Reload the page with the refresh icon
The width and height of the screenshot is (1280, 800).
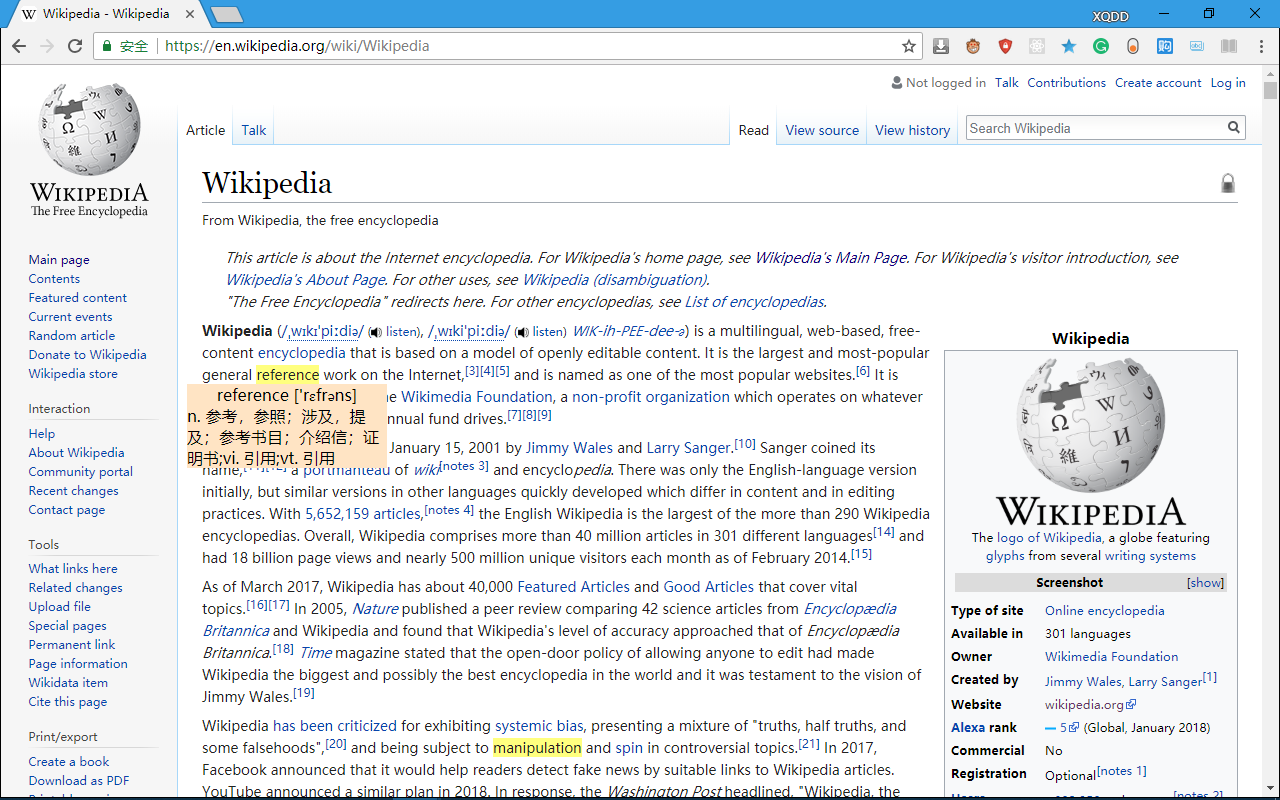75,46
